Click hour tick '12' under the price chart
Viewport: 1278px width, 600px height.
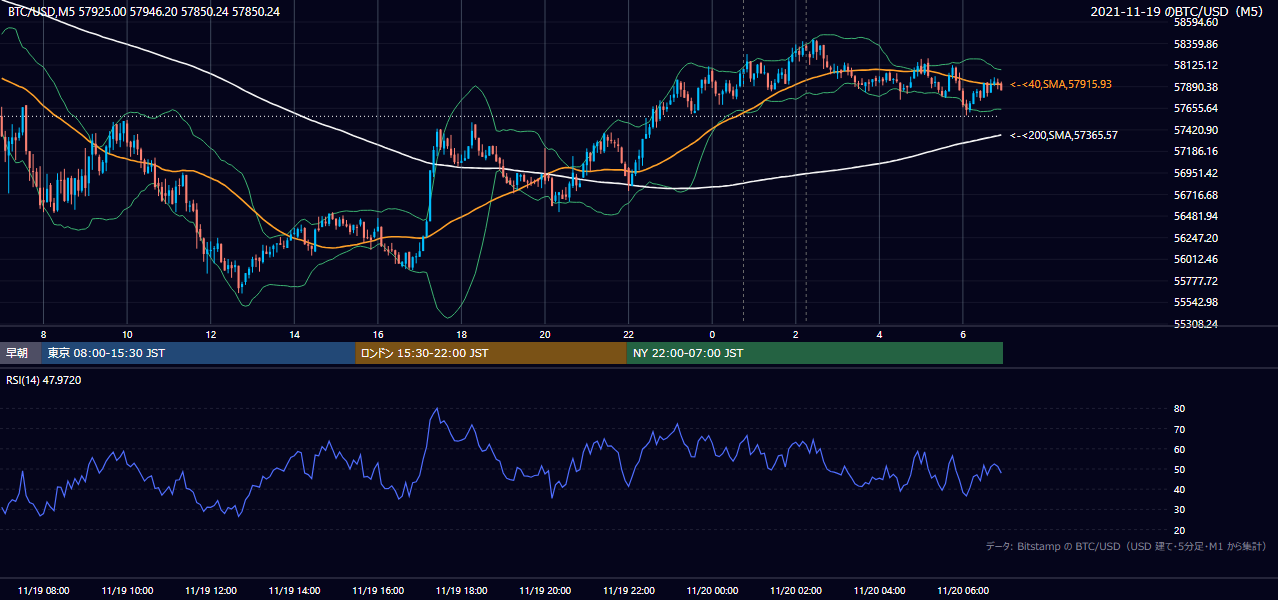click(x=210, y=334)
